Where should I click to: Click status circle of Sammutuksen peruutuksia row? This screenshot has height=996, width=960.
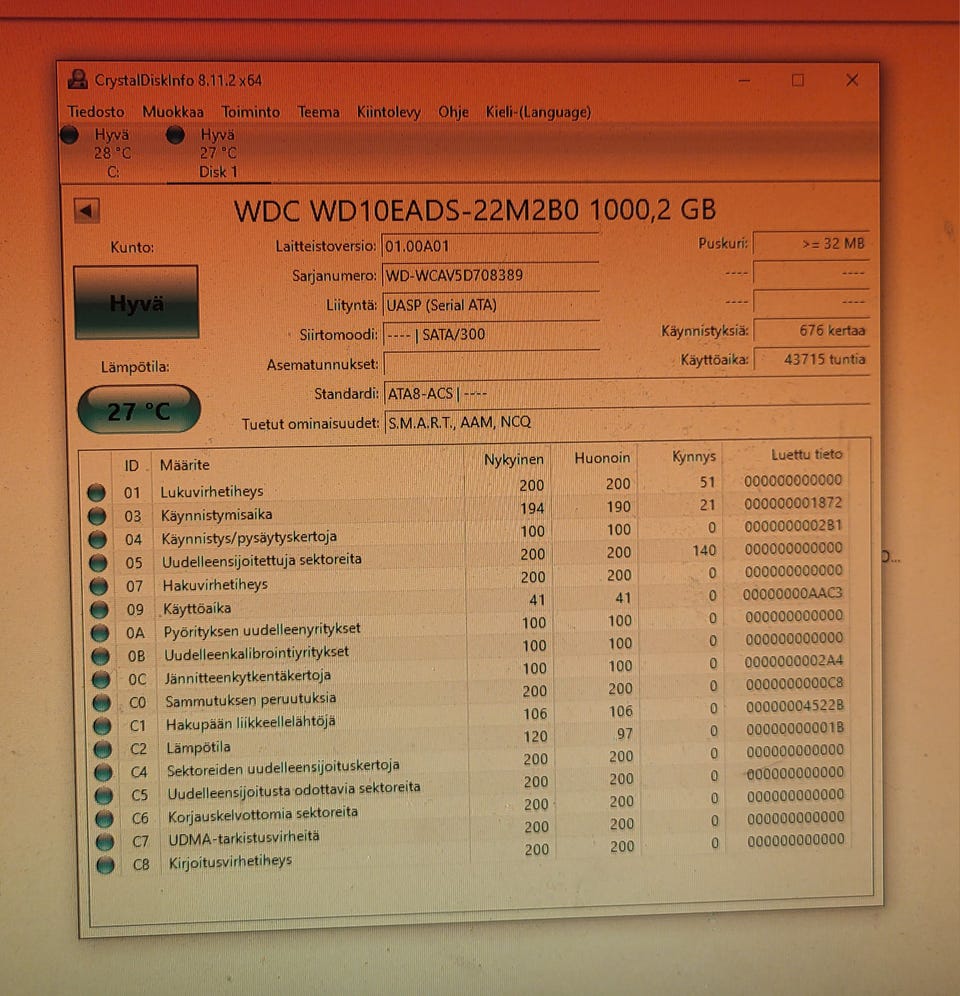pyautogui.click(x=102, y=703)
